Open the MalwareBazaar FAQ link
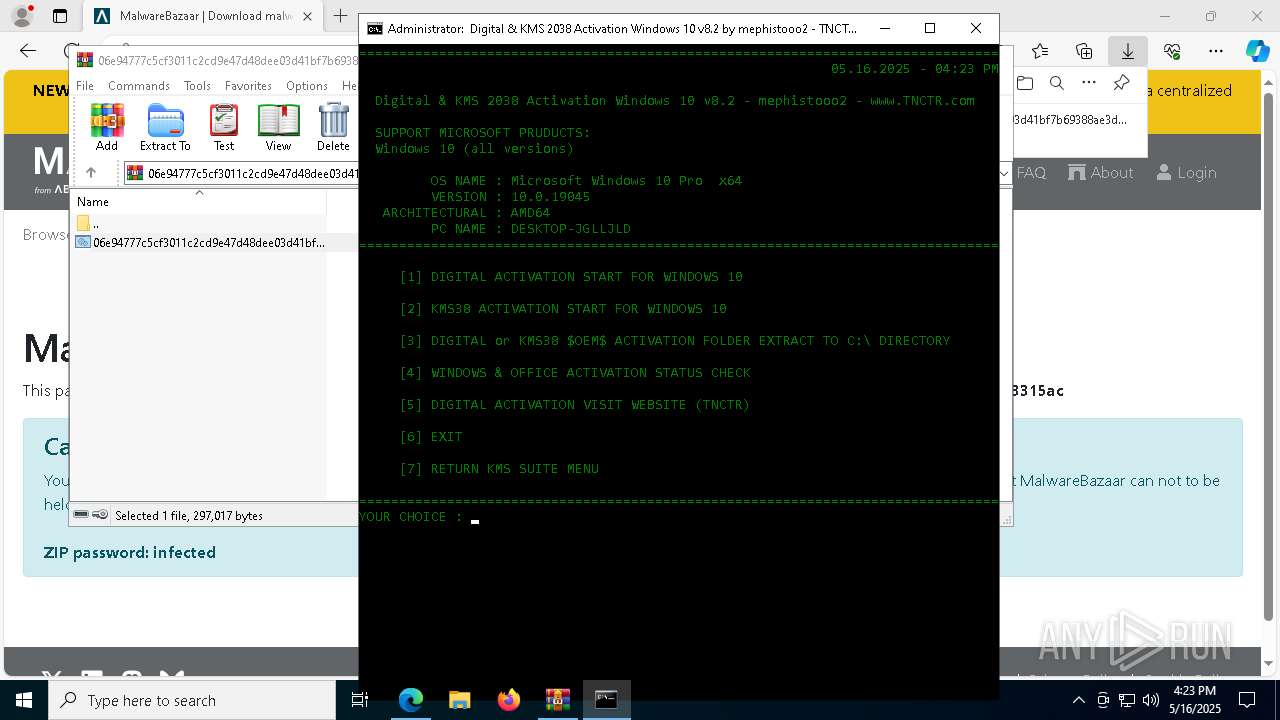Screen dimensions: 1280x720 click(1031, 173)
